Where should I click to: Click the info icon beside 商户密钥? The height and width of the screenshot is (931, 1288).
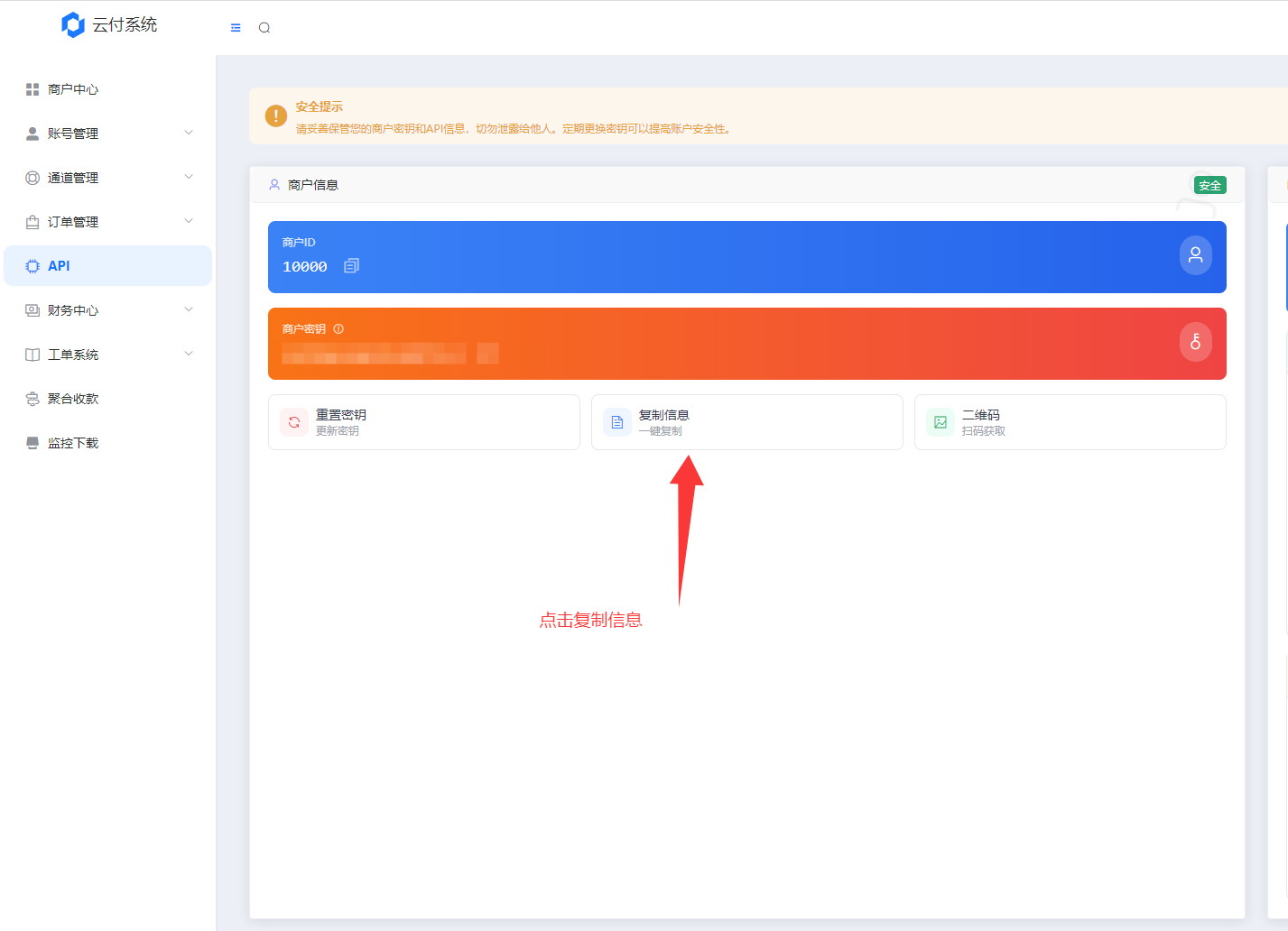(x=338, y=329)
